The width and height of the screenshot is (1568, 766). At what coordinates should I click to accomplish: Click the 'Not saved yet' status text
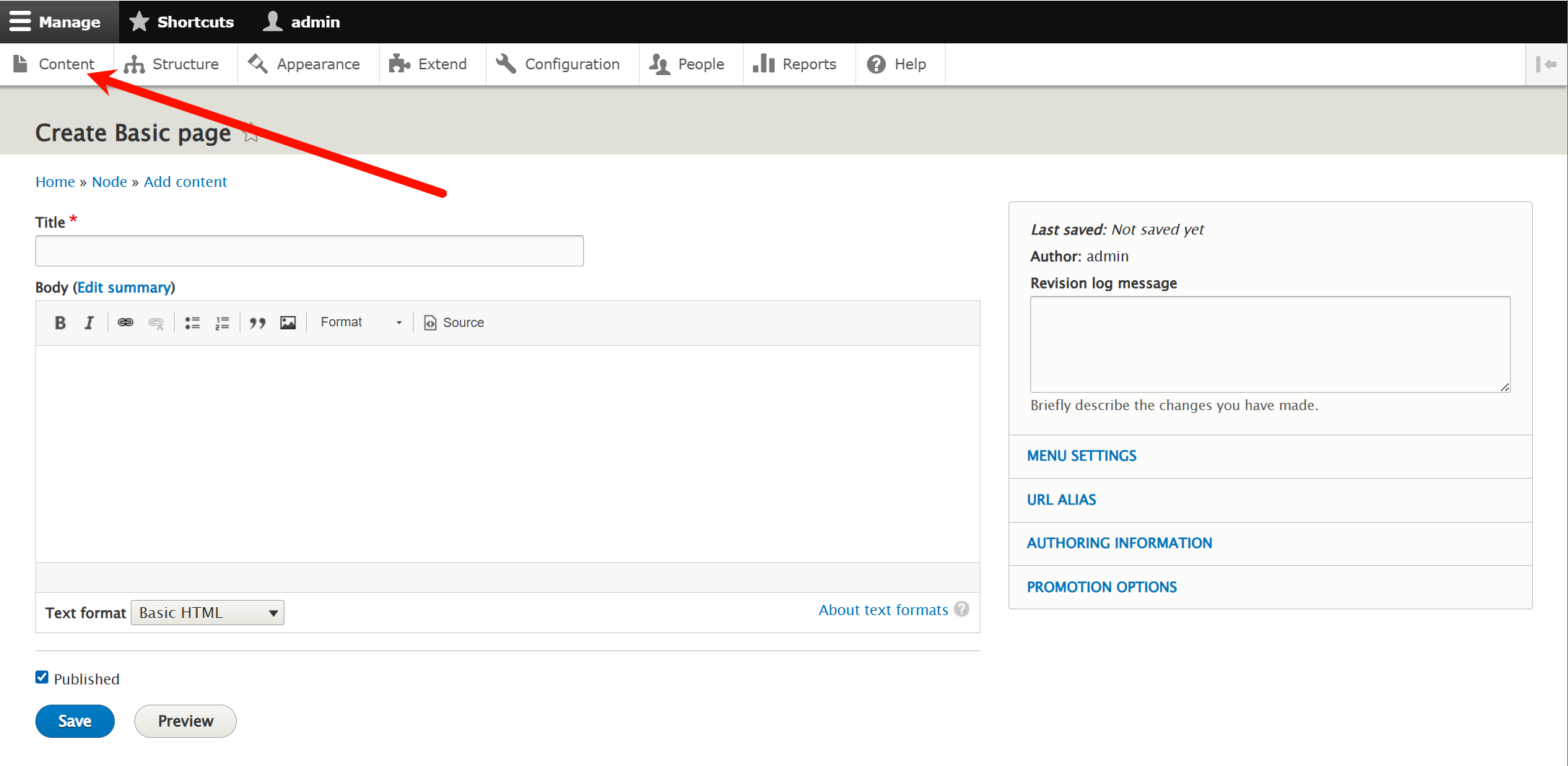pos(1158,230)
